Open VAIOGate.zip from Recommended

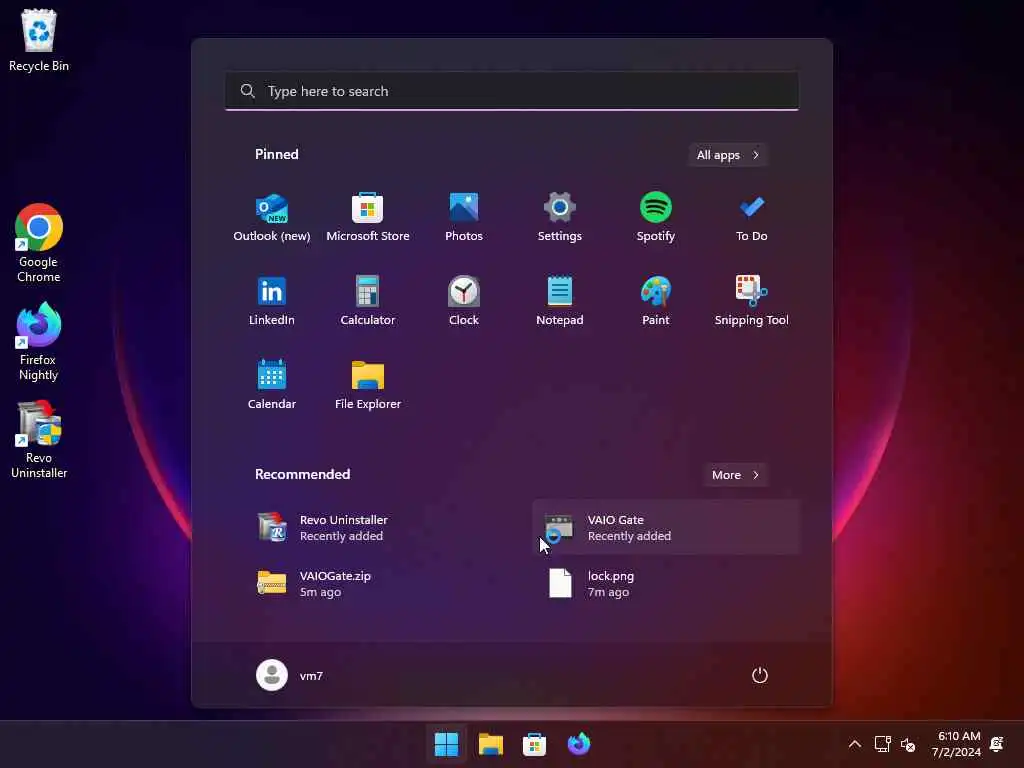pos(378,584)
